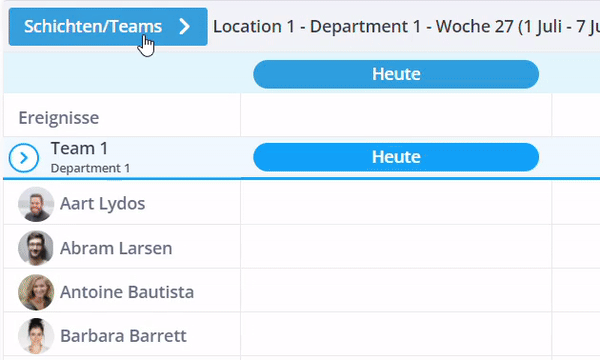Select the Team 1 group title
Viewport: 600px width, 360px height.
tap(80, 148)
